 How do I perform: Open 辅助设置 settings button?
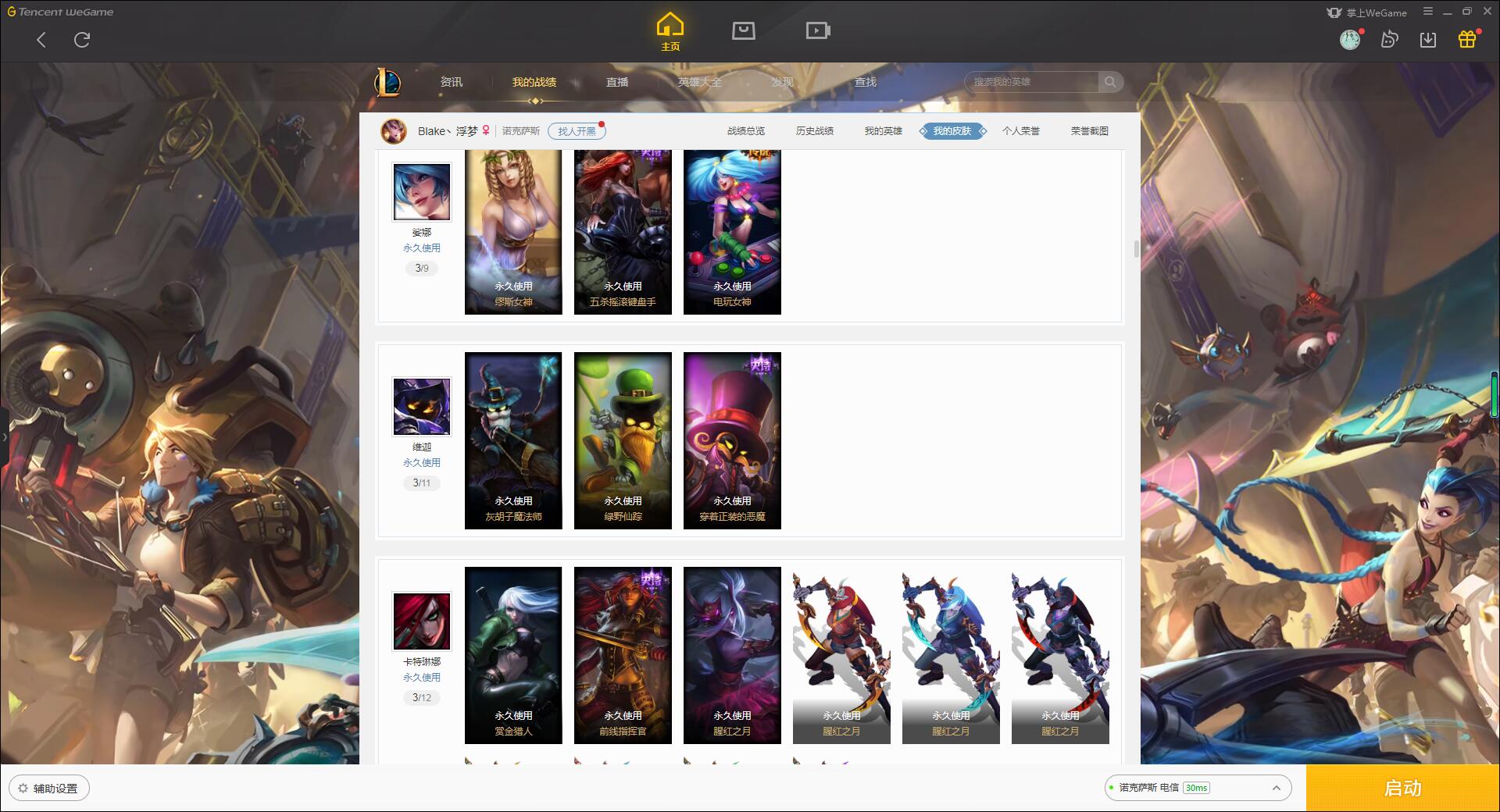click(48, 789)
